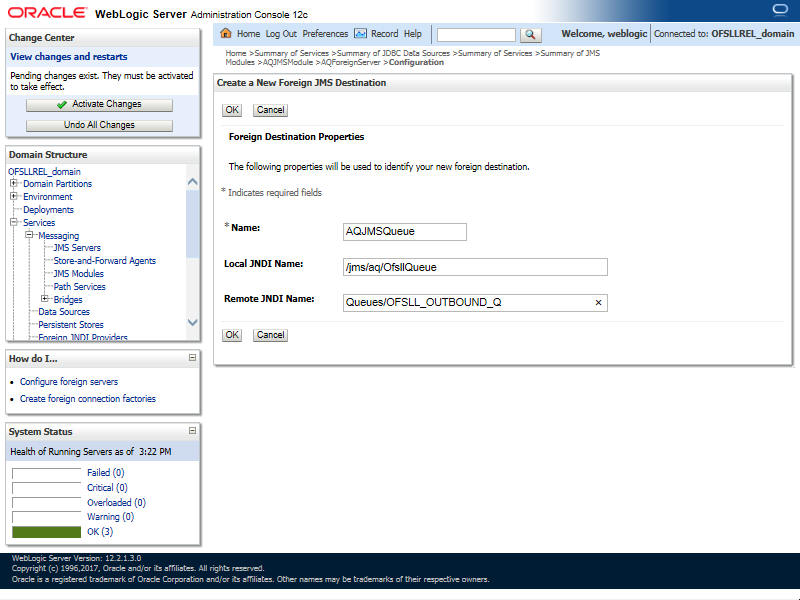The height and width of the screenshot is (600, 800).
Task: Click the Name field with AQJMSQueue
Action: (405, 232)
